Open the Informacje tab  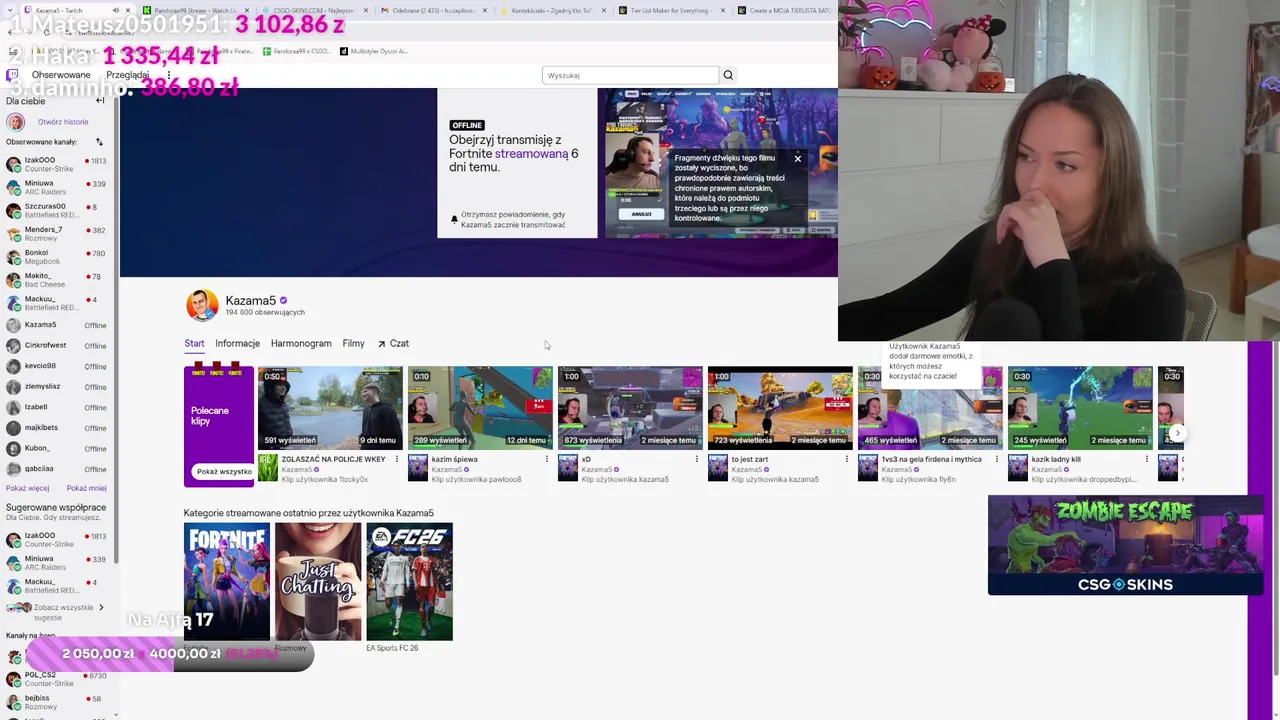(237, 343)
